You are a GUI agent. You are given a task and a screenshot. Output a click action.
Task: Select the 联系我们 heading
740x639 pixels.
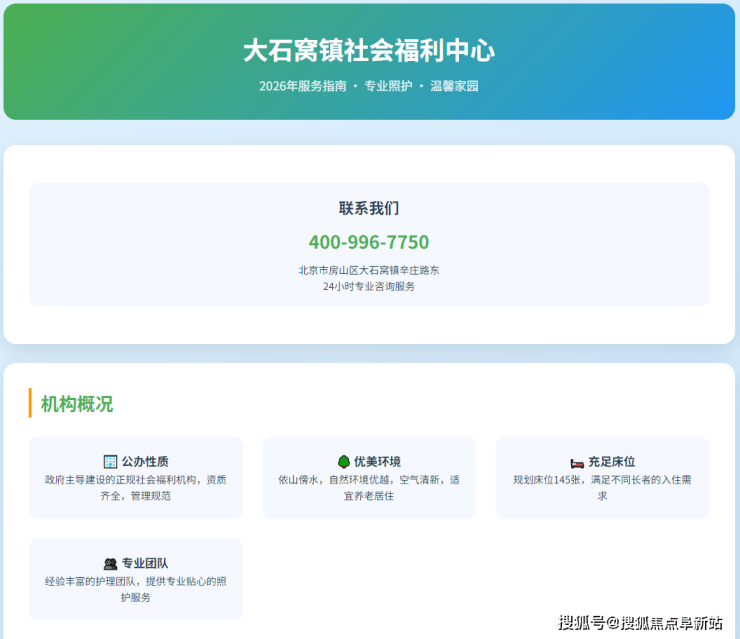coord(369,208)
